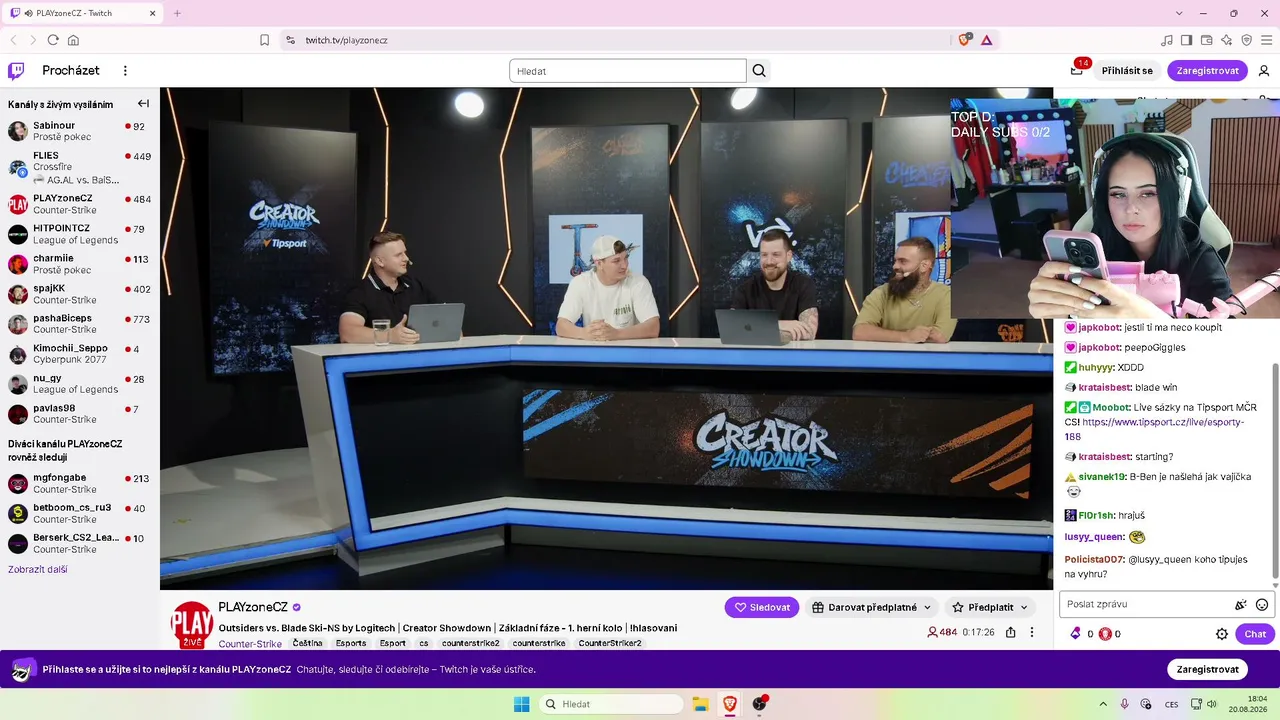Reload the page
1280x720 pixels.
[x=53, y=40]
